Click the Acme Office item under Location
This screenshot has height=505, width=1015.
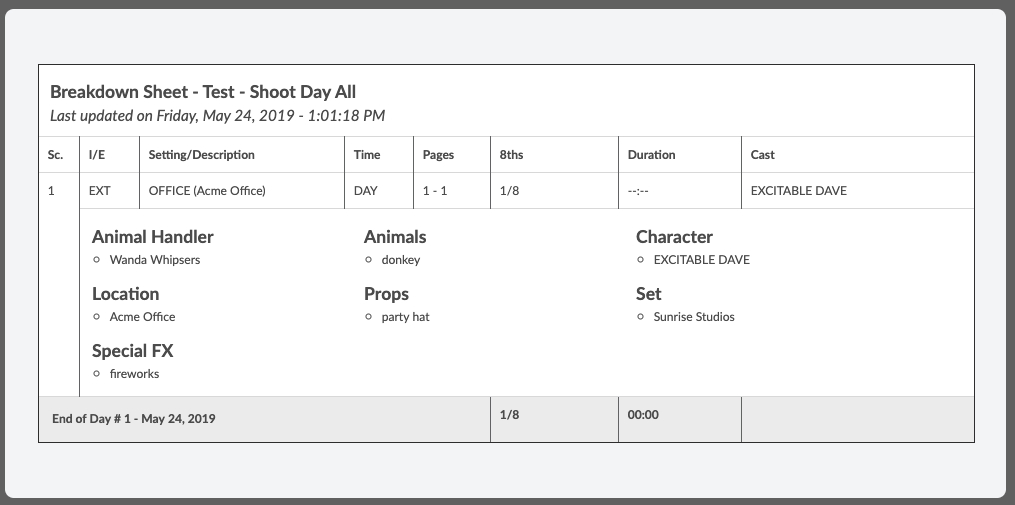pyautogui.click(x=142, y=317)
